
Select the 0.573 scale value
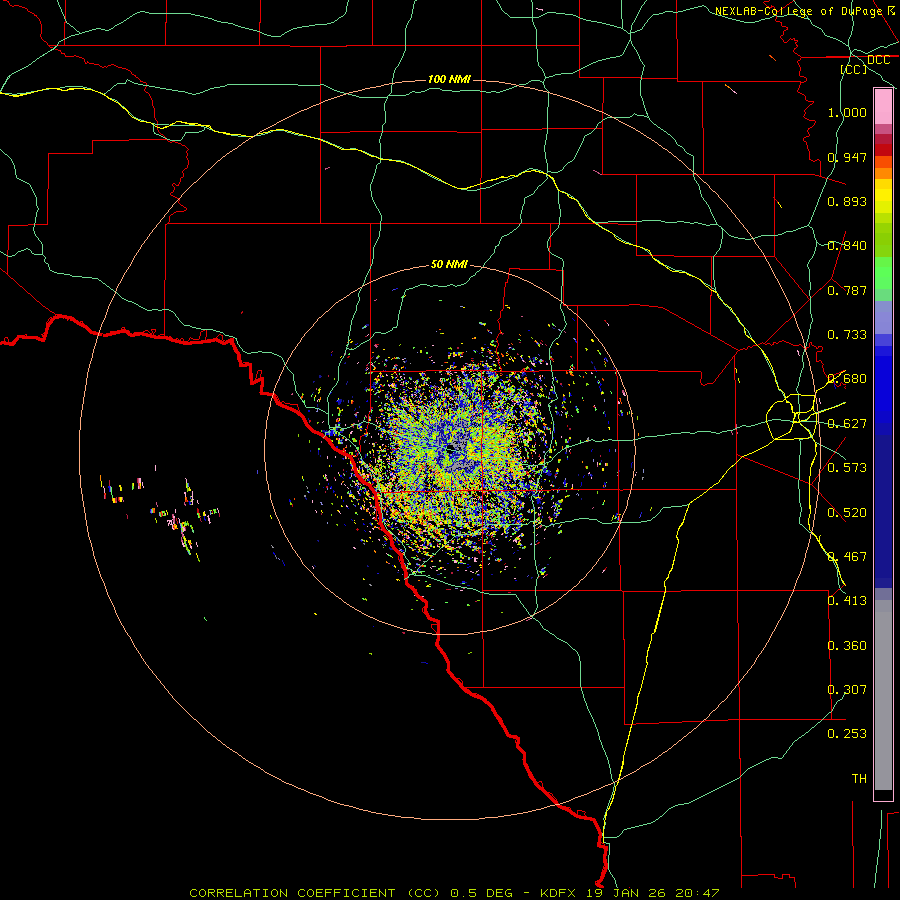pyautogui.click(x=847, y=468)
